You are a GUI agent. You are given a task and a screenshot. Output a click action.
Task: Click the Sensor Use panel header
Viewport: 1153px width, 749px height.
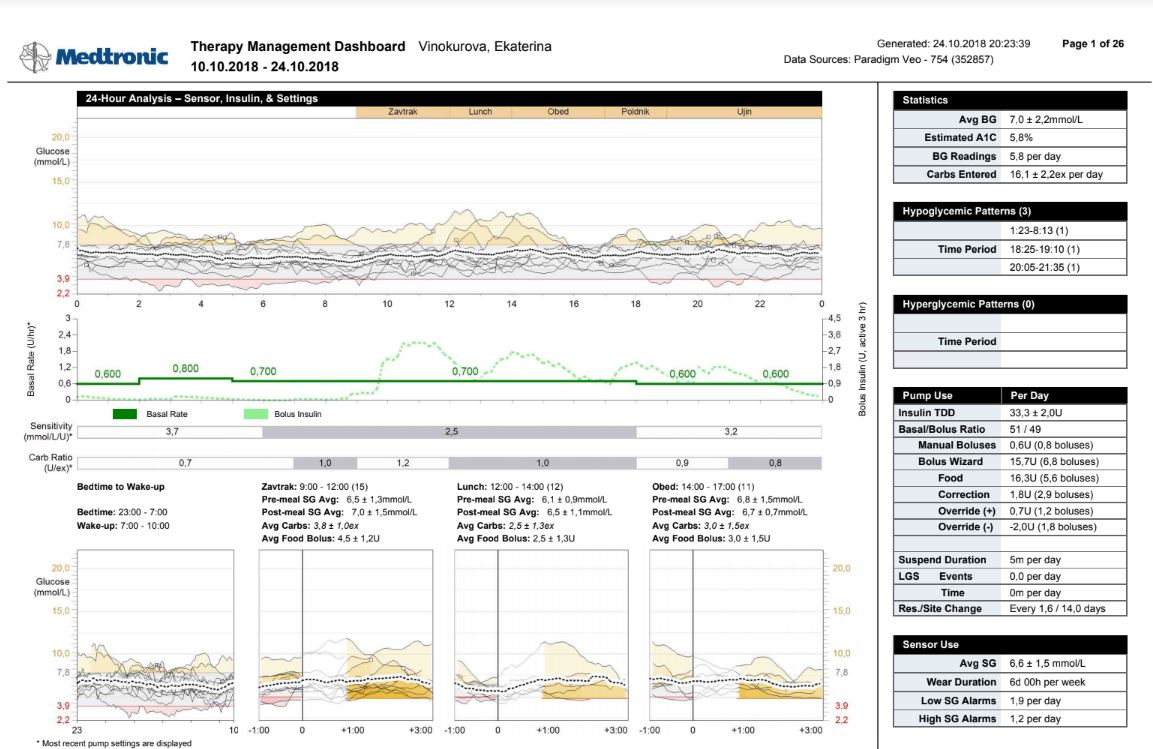[1010, 644]
